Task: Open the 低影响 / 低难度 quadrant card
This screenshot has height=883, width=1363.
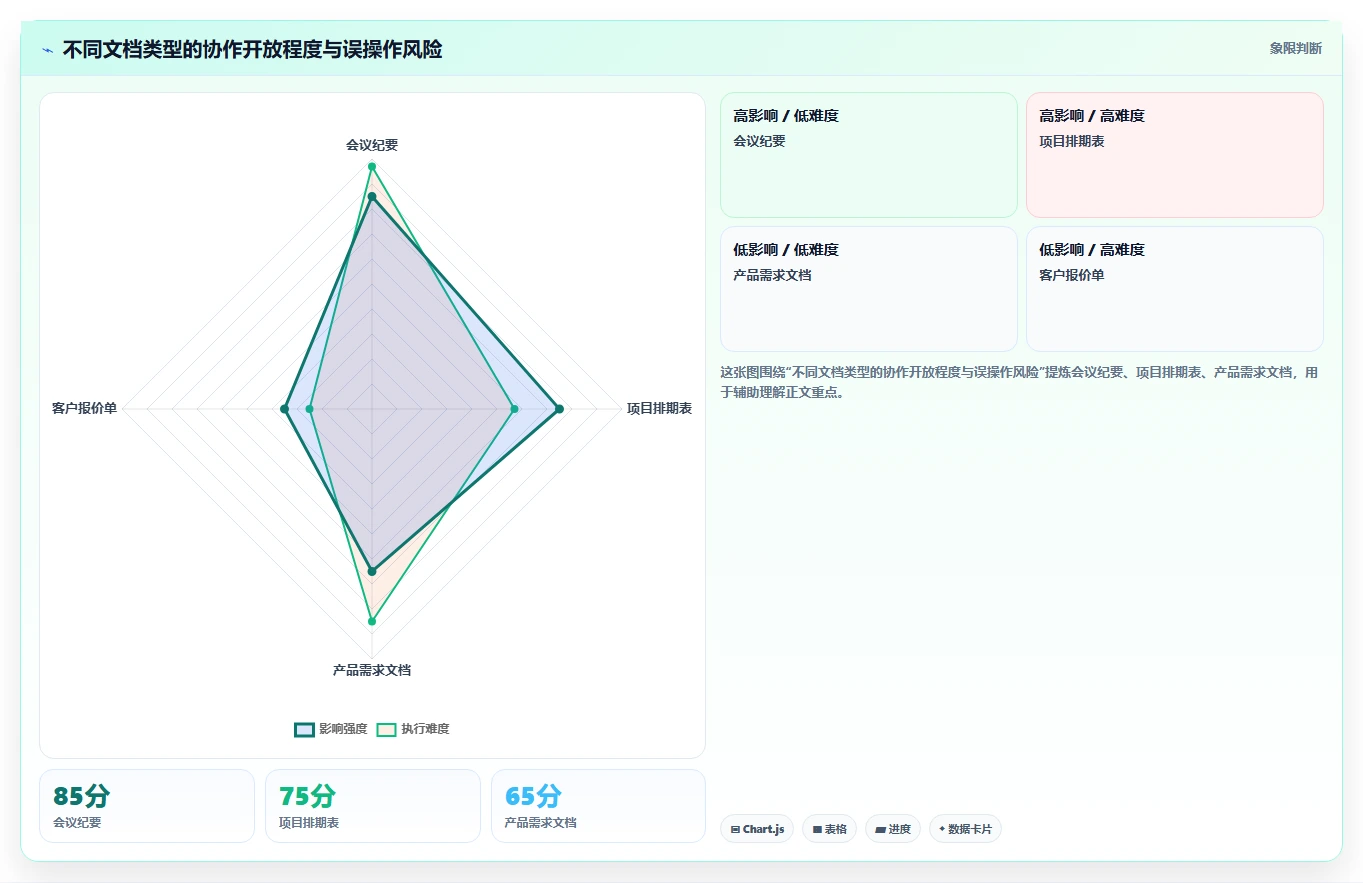Action: tap(869, 289)
